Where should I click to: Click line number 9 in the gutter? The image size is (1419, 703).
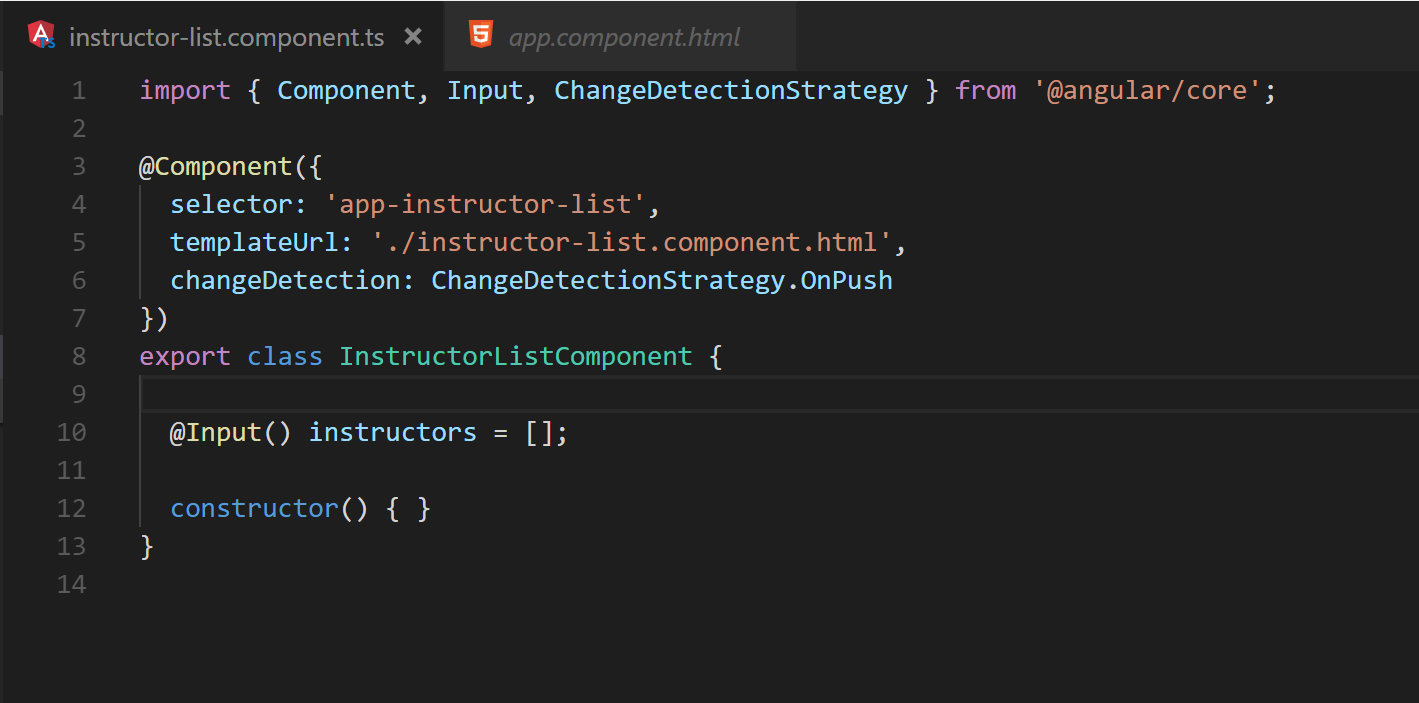[78, 395]
